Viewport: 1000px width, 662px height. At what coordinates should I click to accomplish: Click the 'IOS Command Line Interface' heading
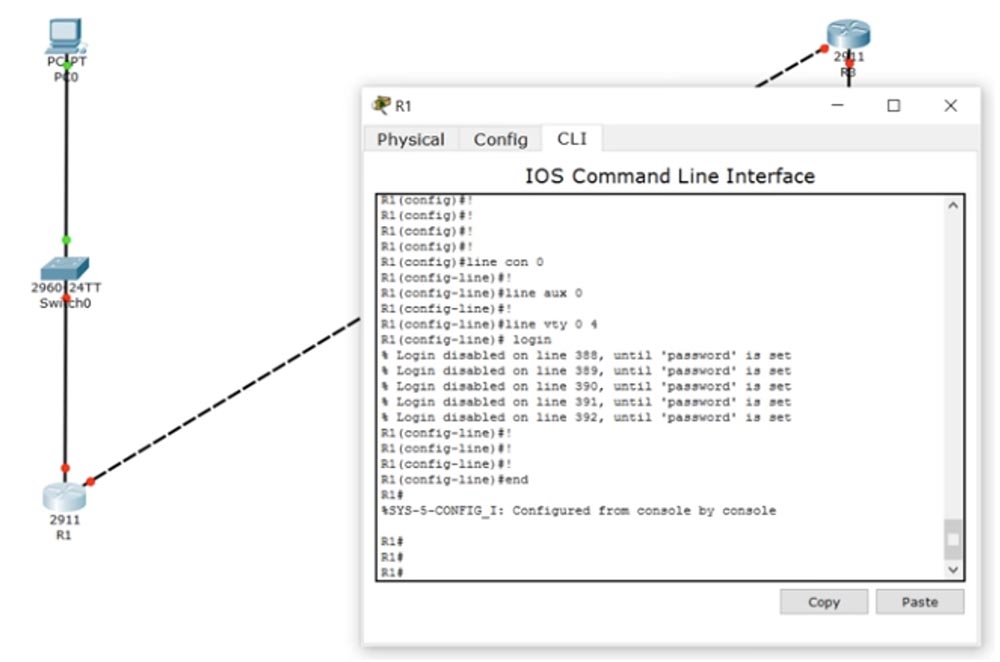(x=670, y=176)
